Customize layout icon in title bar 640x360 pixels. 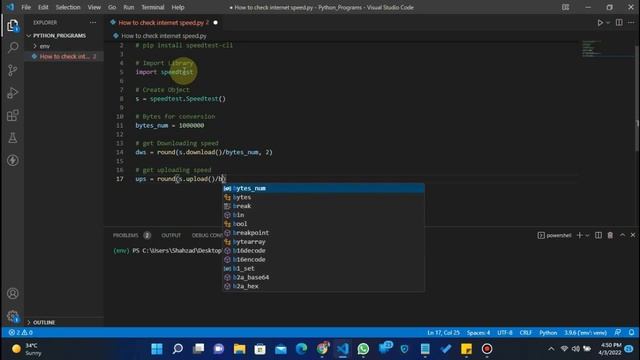click(x=565, y=7)
